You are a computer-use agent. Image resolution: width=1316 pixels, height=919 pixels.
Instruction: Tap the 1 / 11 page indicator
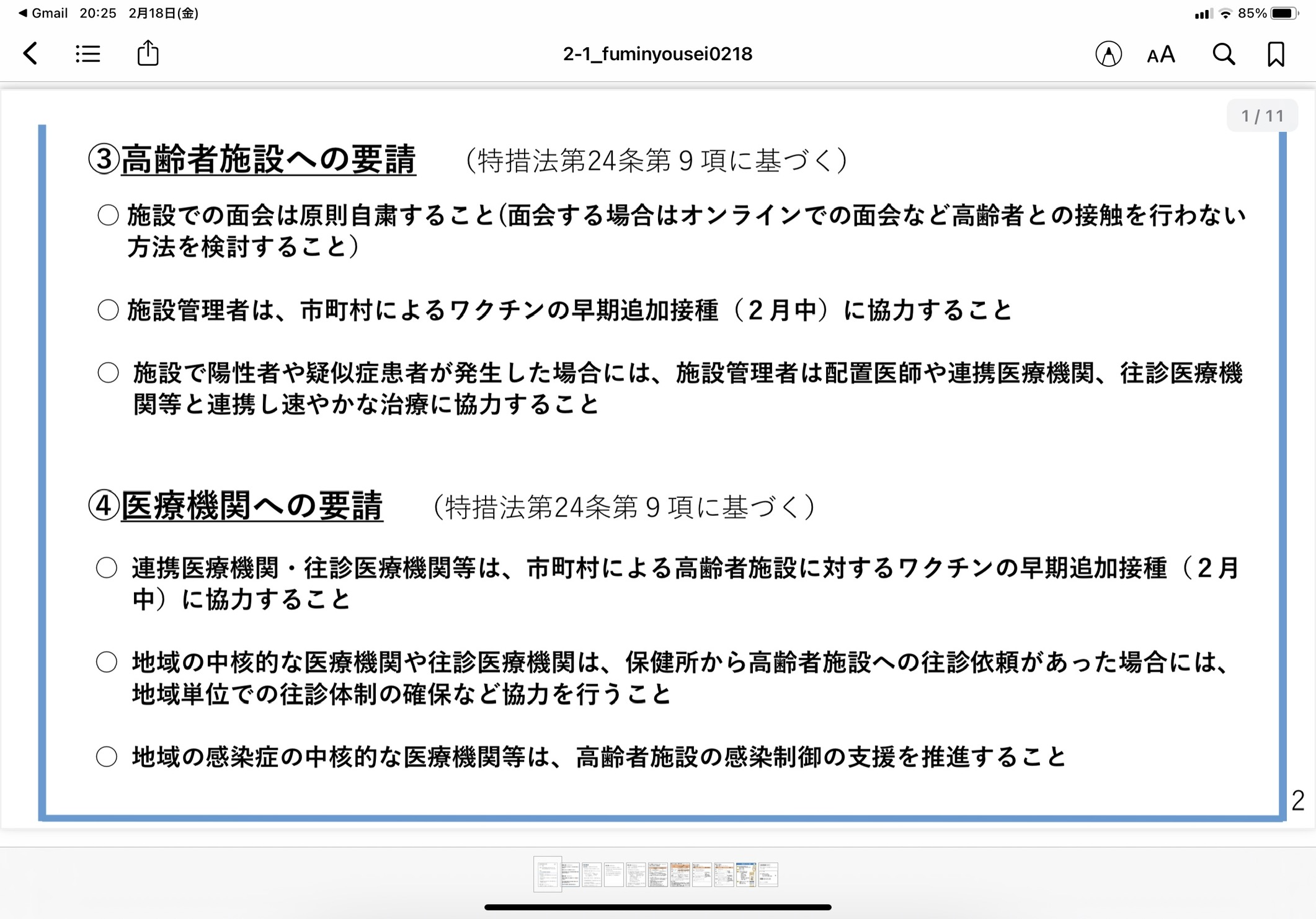1261,116
